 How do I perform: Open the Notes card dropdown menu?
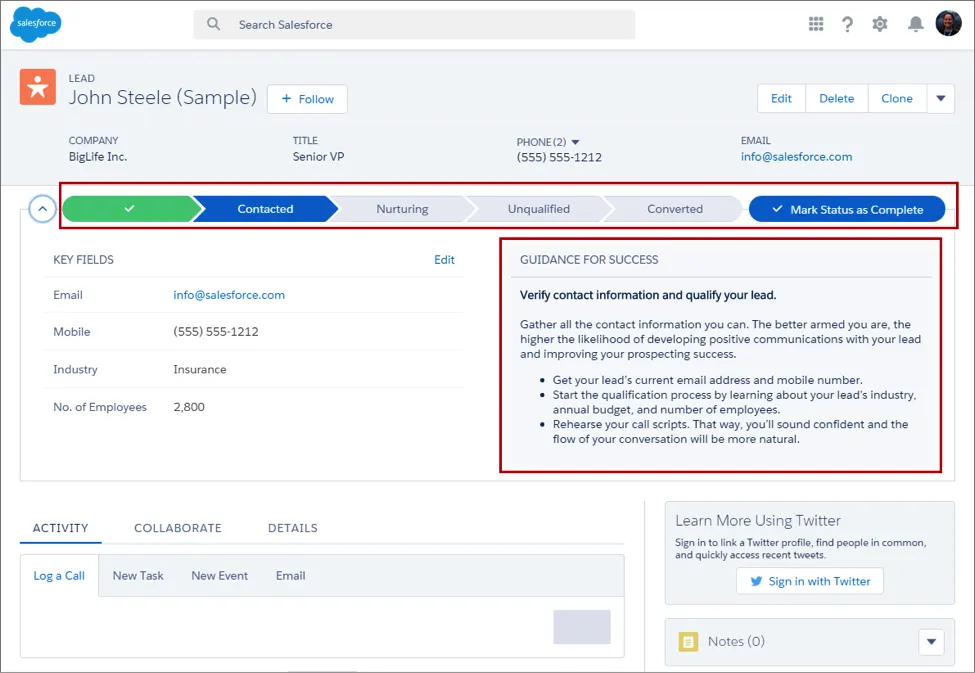tap(930, 642)
